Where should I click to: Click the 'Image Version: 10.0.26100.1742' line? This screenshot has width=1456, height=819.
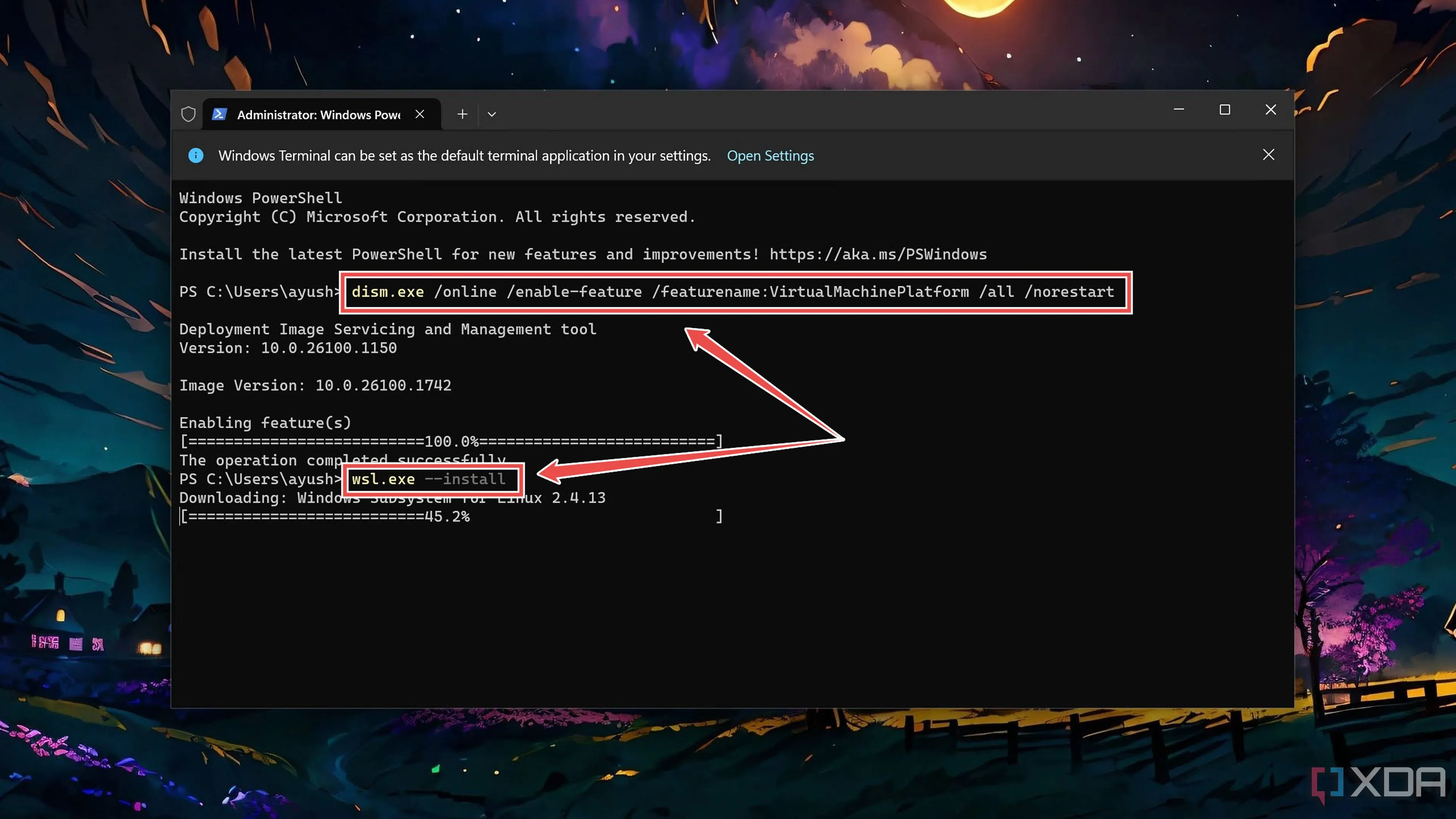(x=315, y=386)
